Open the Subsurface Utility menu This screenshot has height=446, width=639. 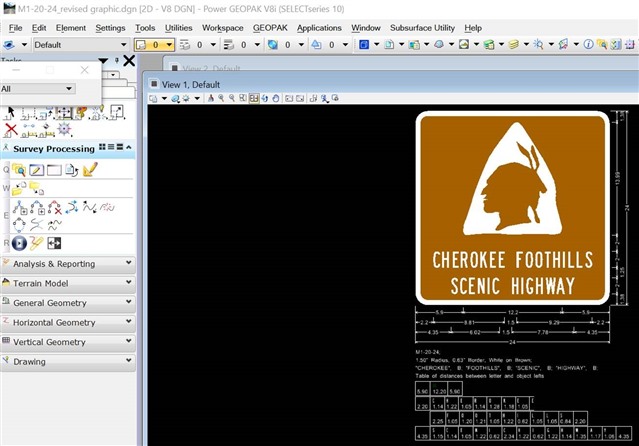(x=422, y=28)
